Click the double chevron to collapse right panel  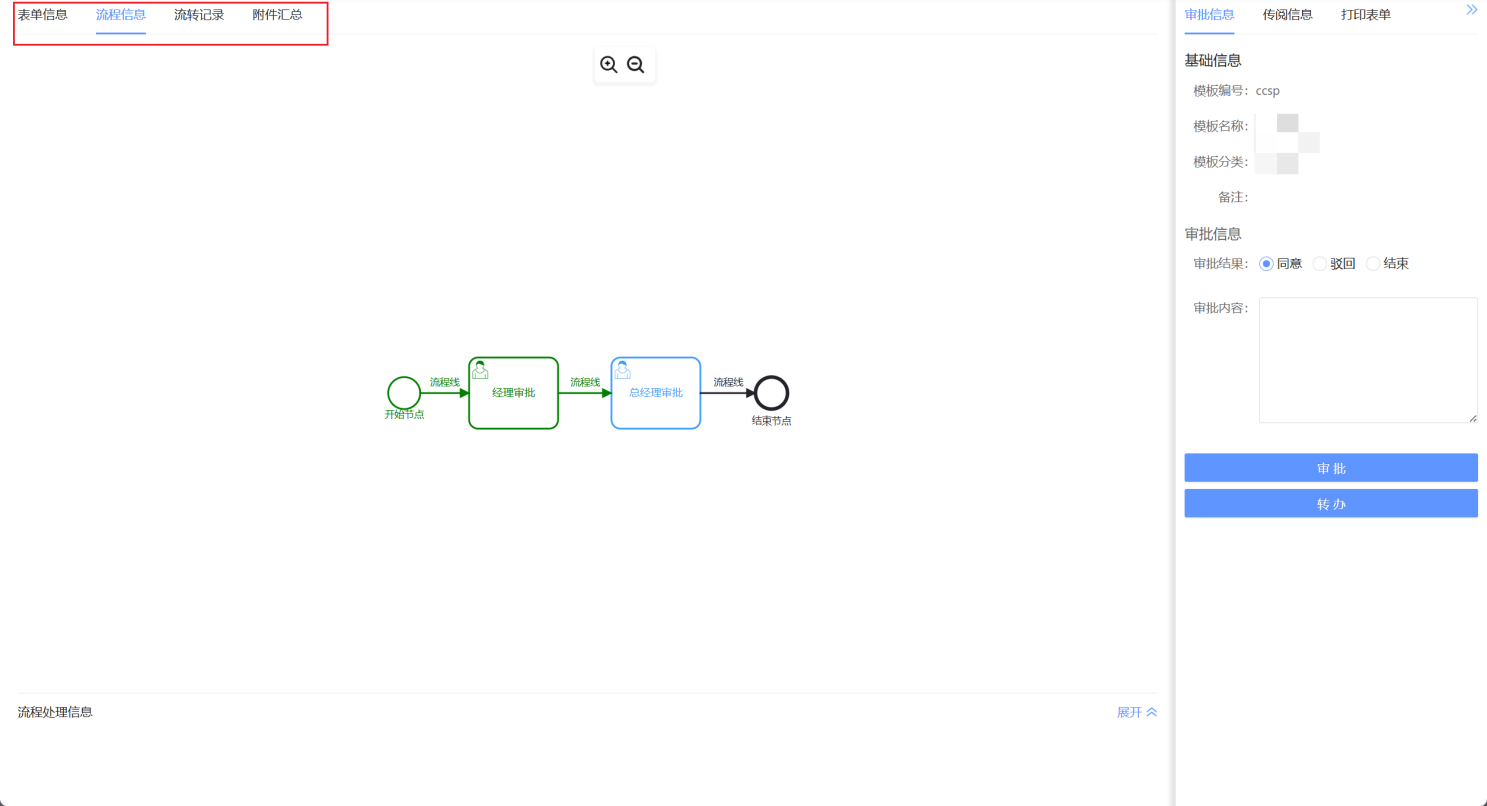1471,9
